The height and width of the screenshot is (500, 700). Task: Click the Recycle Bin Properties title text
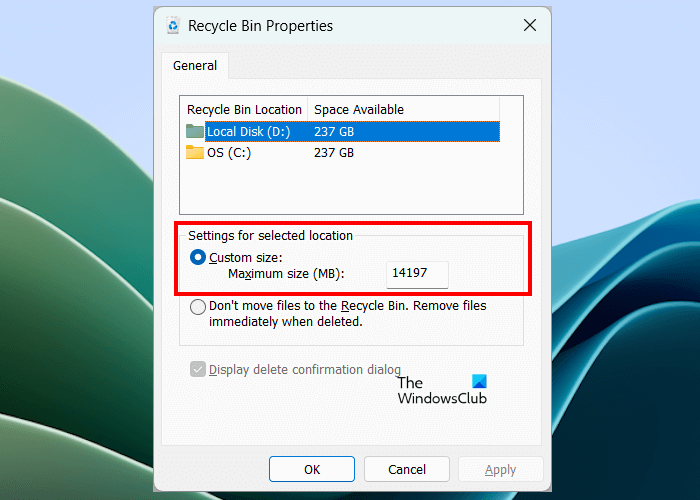(260, 26)
